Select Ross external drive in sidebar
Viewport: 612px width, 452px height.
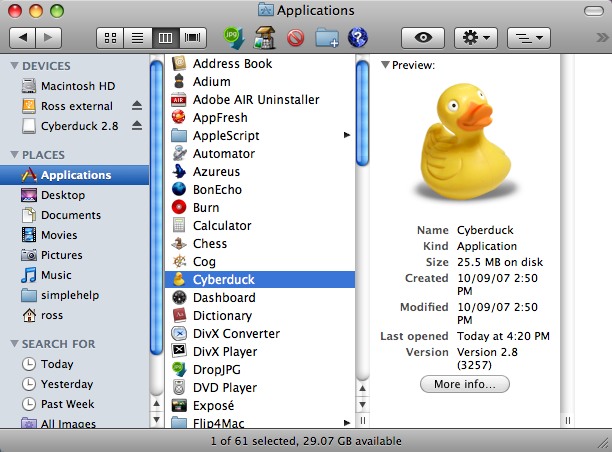click(x=74, y=106)
